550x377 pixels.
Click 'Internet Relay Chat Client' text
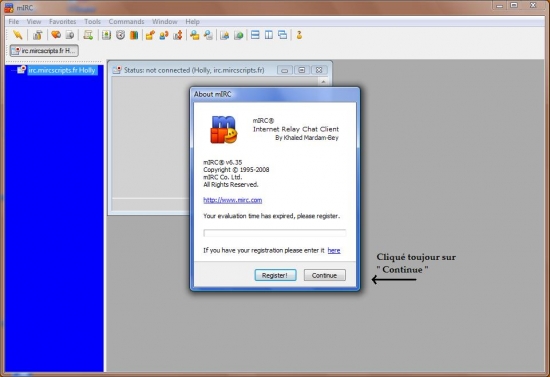[x=296, y=129]
